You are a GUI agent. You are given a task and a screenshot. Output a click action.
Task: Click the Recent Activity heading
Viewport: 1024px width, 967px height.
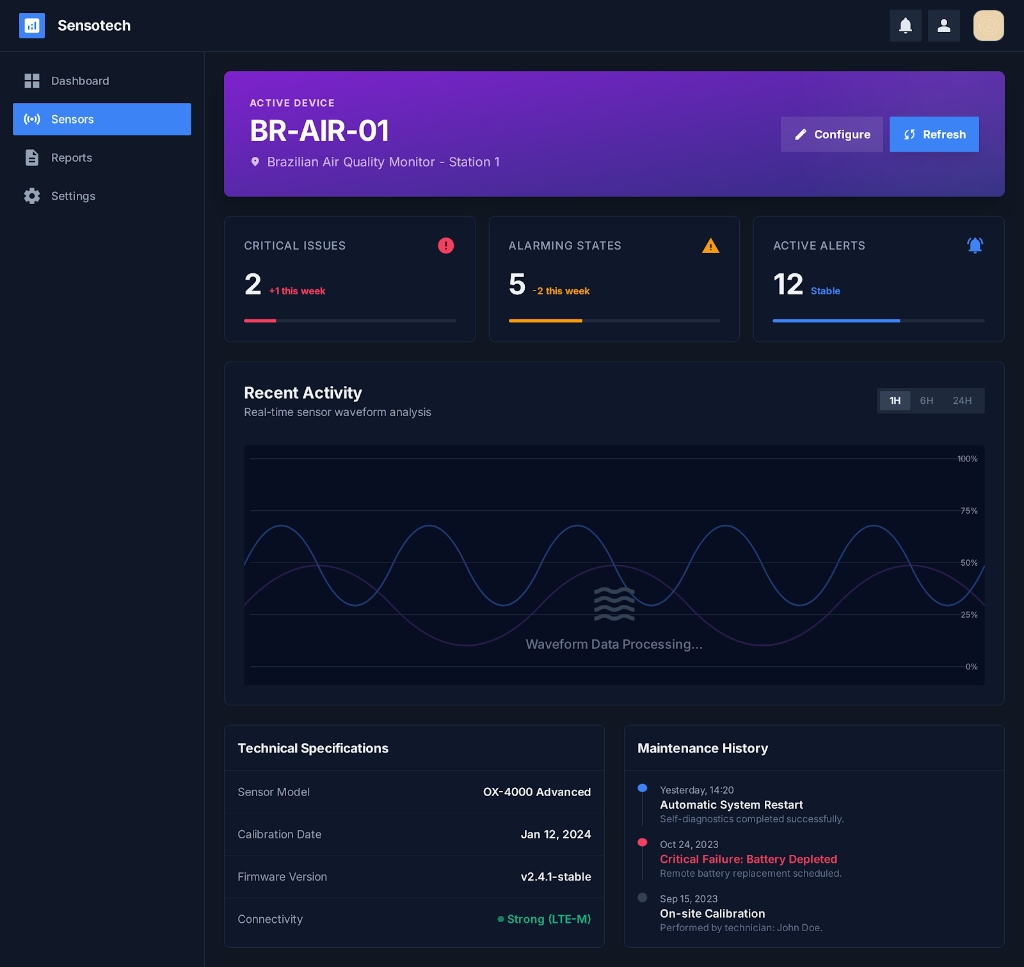[303, 393]
